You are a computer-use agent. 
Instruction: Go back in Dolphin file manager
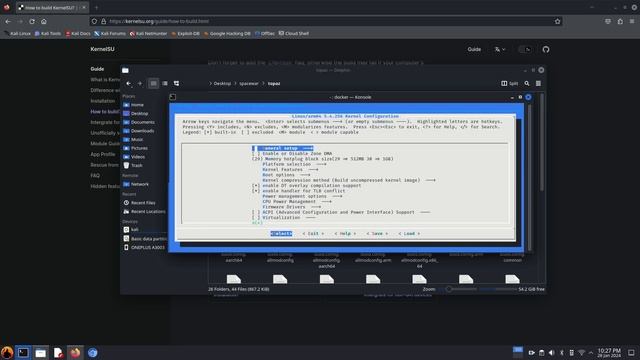(129, 83)
